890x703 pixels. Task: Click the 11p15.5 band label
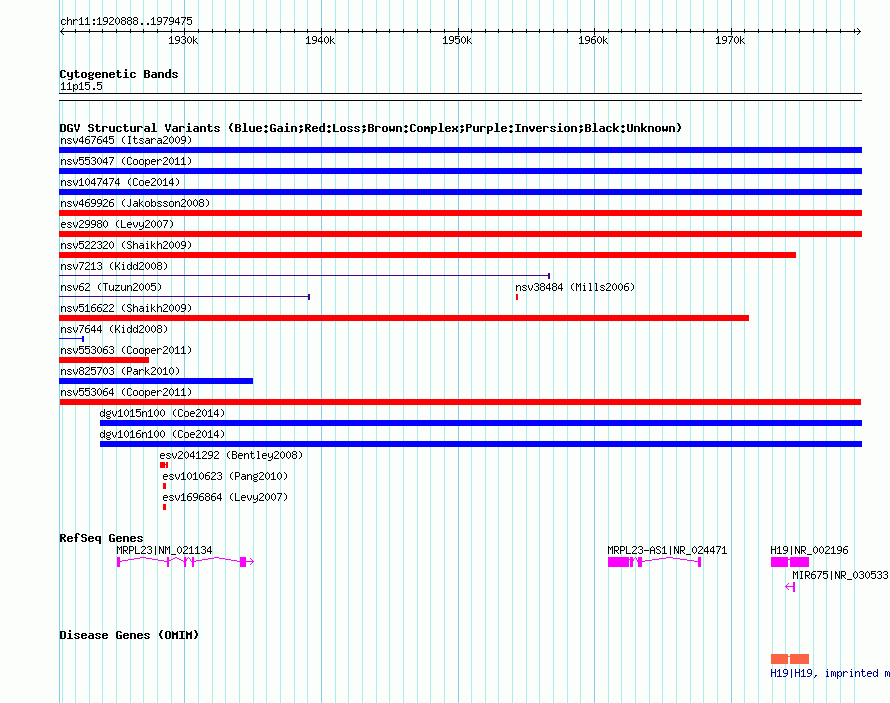[81, 86]
